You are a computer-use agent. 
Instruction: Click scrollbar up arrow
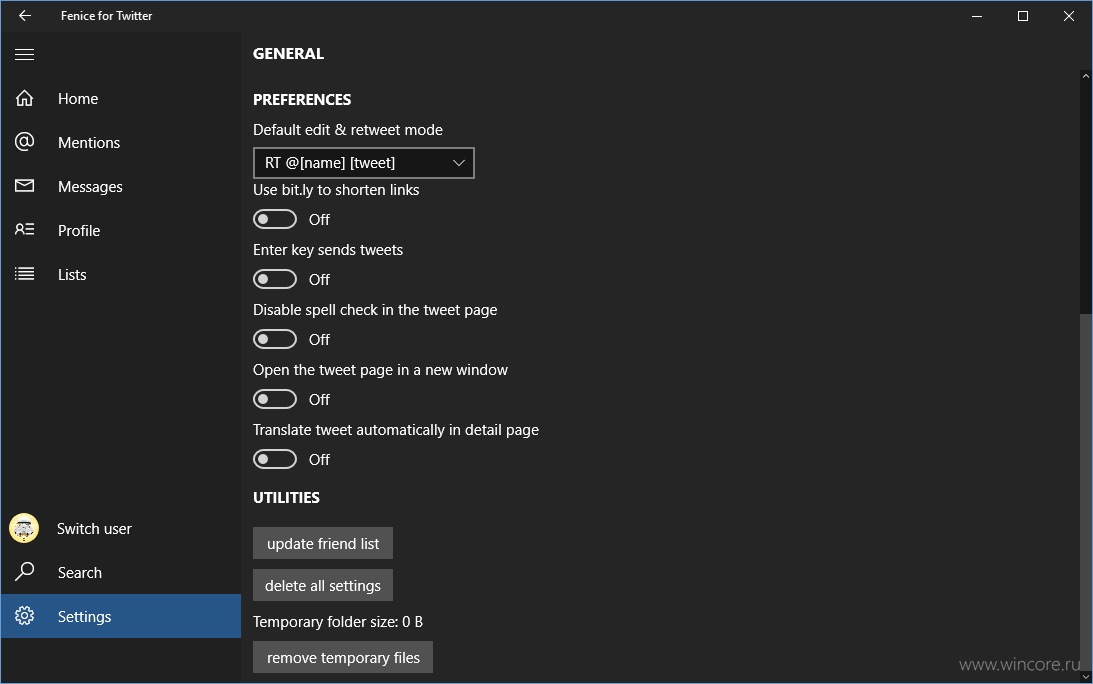pos(1086,75)
